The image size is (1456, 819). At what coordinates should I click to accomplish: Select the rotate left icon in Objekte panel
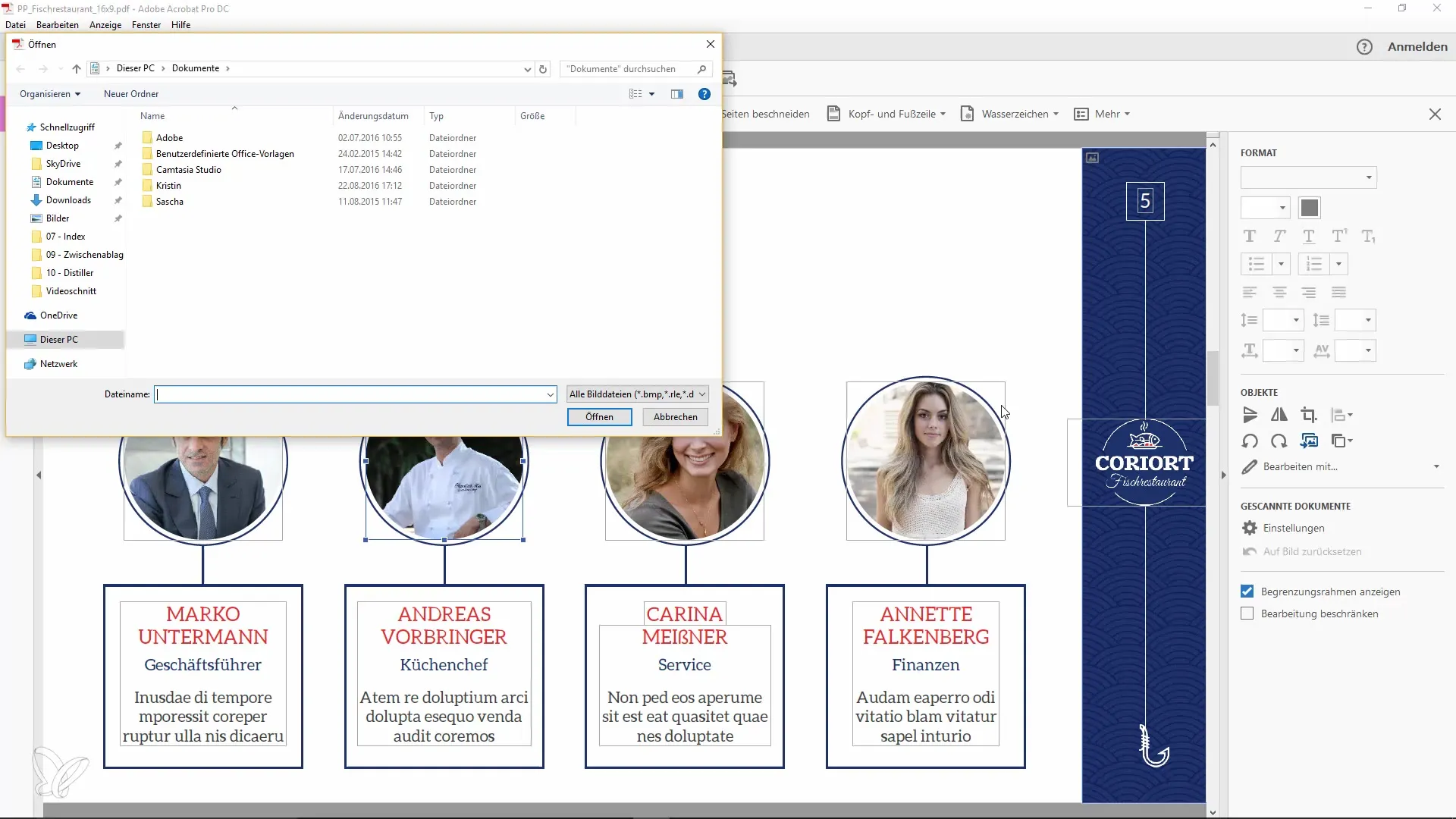(1250, 441)
